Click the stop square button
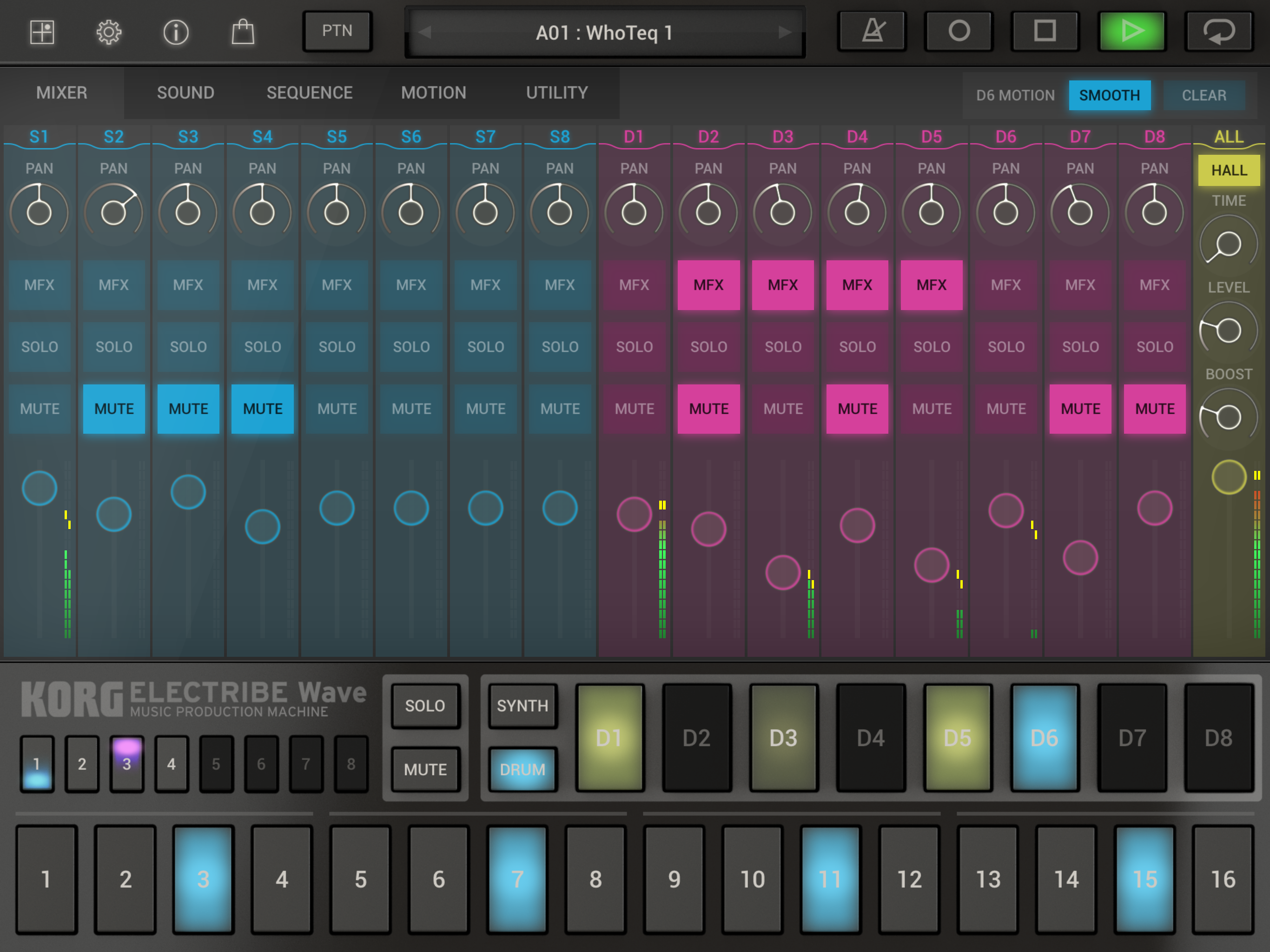This screenshot has height=952, width=1270. (x=1045, y=31)
